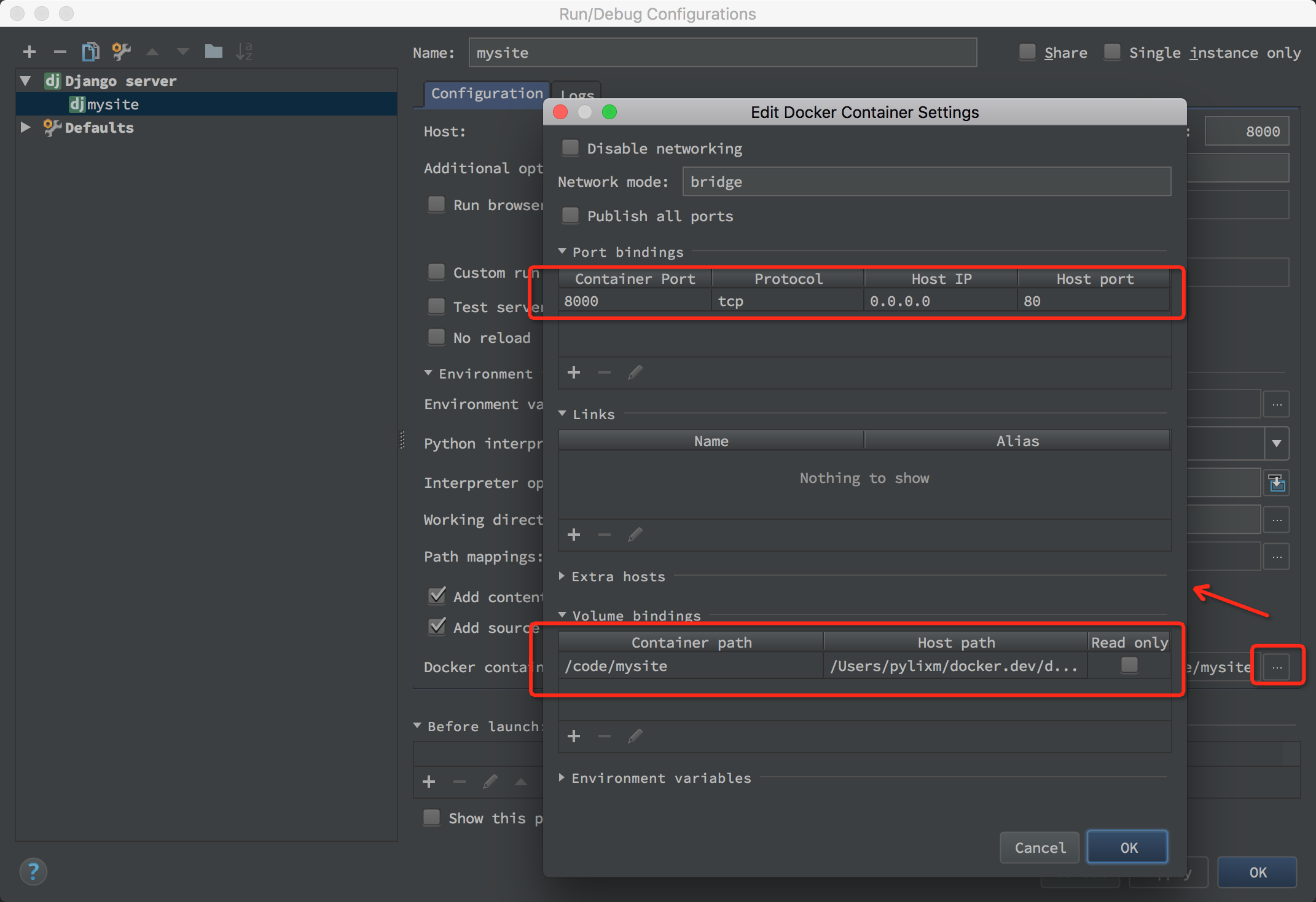This screenshot has height=902, width=1316.
Task: Open the edit defaults wrench icon
Action: [x=121, y=52]
